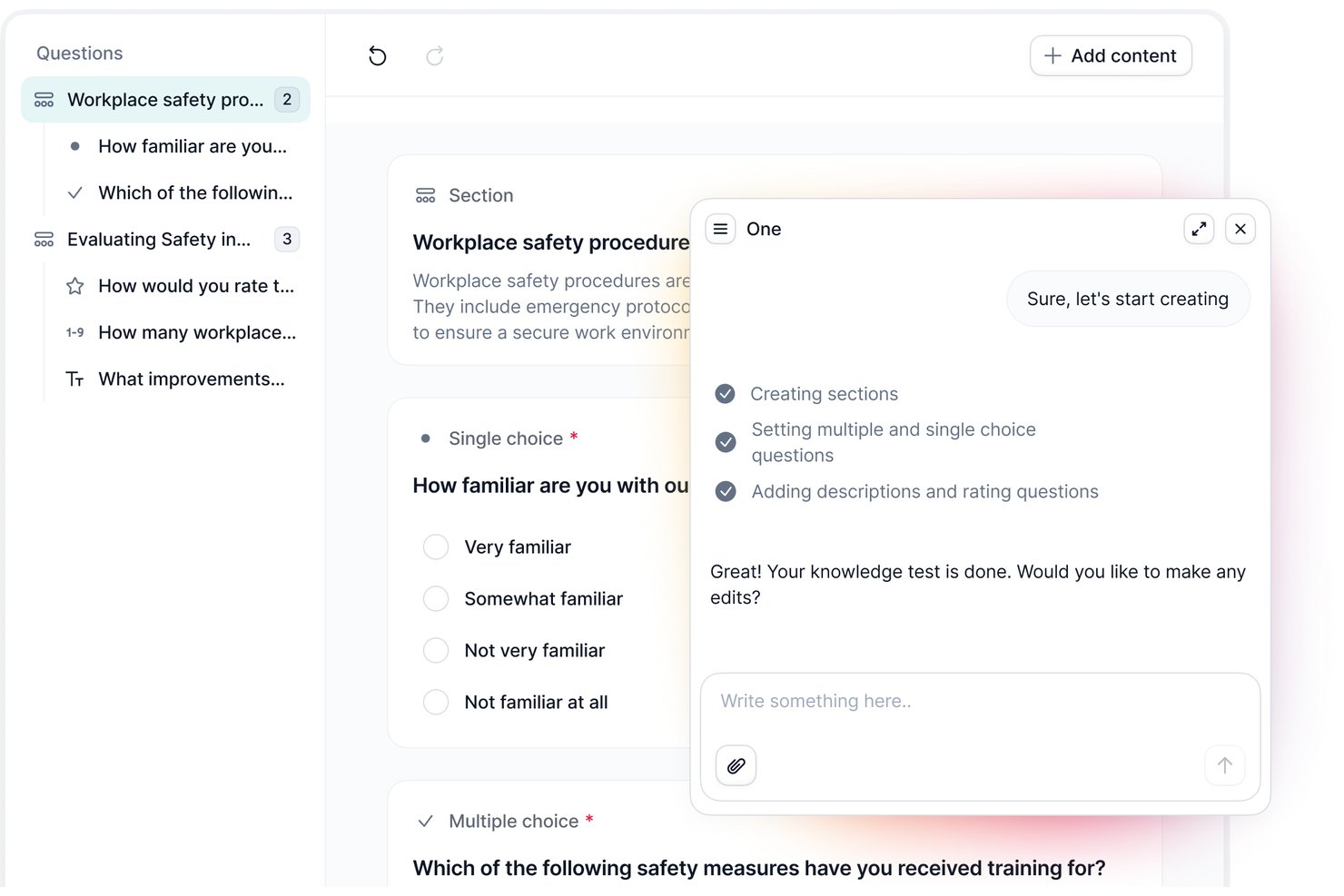Click the 1-9 number icon
1344x896 pixels.
(x=75, y=333)
